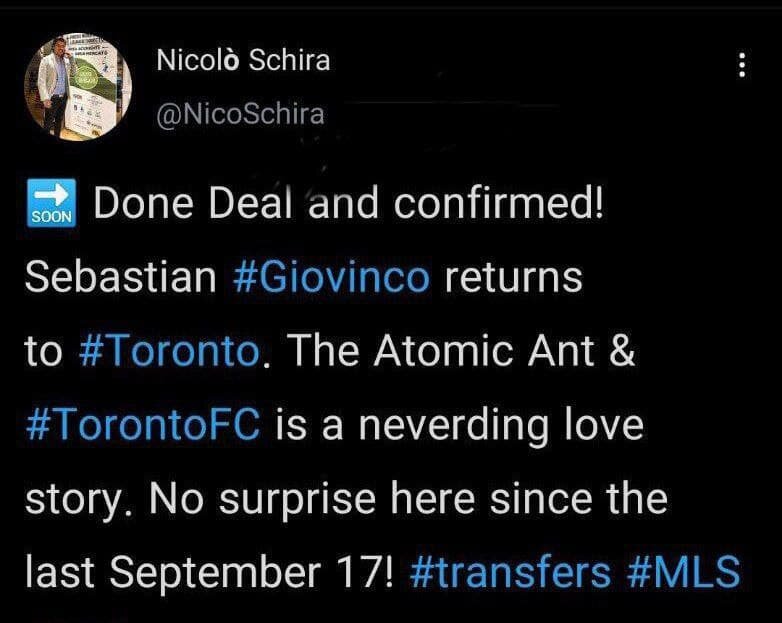This screenshot has width=782, height=623.
Task: Click the "last September 17!" text
Action: point(212,572)
